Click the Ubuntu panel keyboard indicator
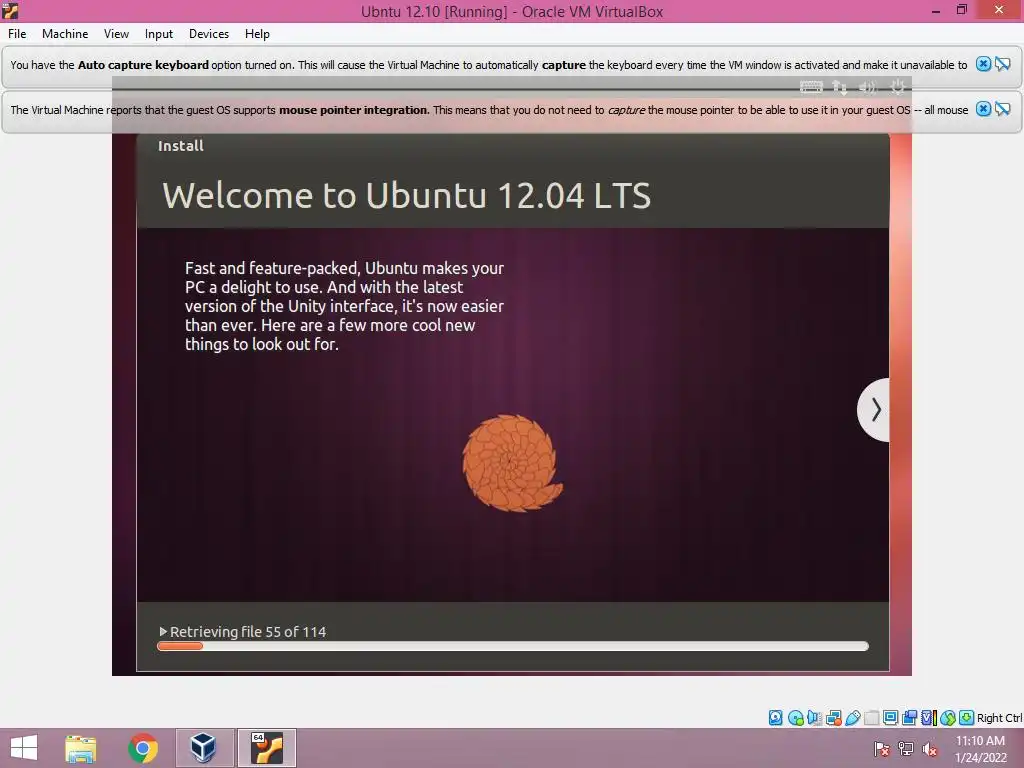 811,87
